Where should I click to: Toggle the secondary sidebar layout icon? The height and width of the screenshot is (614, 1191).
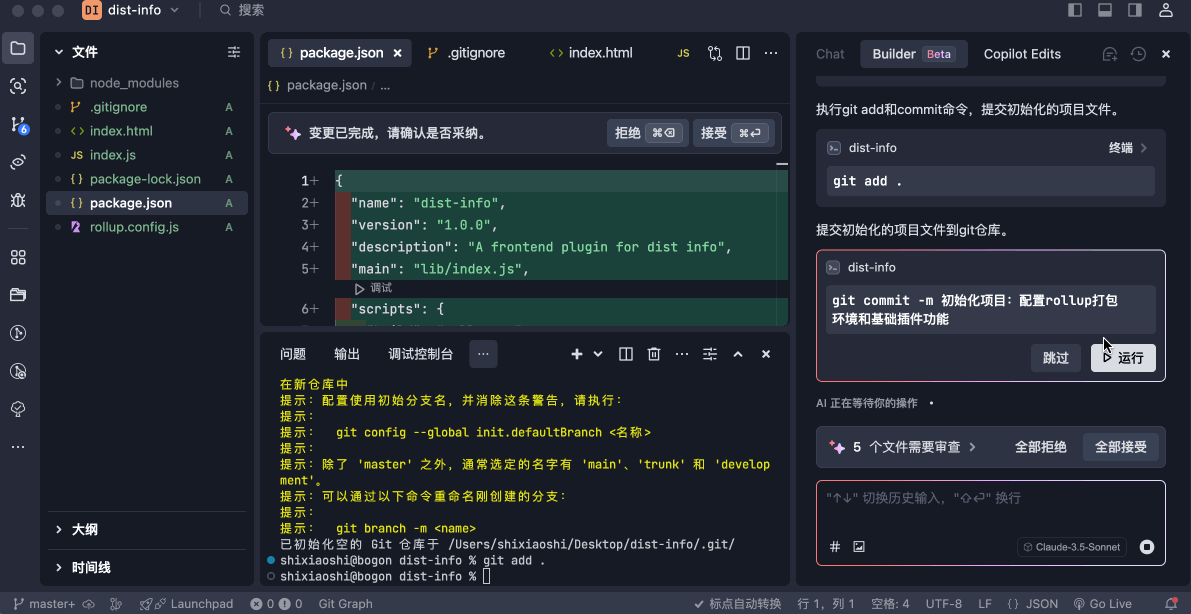point(1135,10)
